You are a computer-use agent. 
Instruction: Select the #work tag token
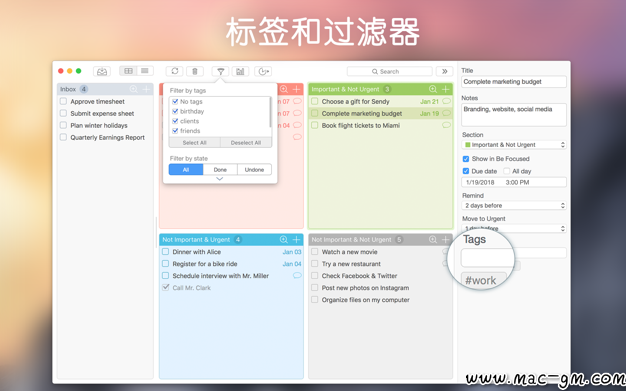483,280
